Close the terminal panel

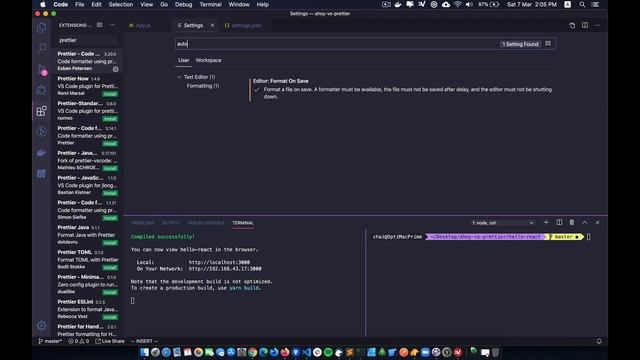[x=598, y=222]
